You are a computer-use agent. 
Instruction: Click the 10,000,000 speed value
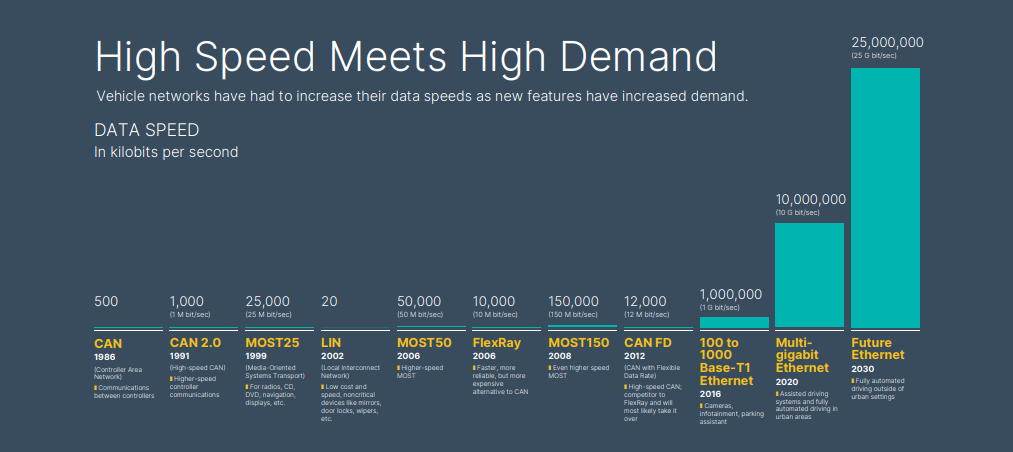pos(811,199)
